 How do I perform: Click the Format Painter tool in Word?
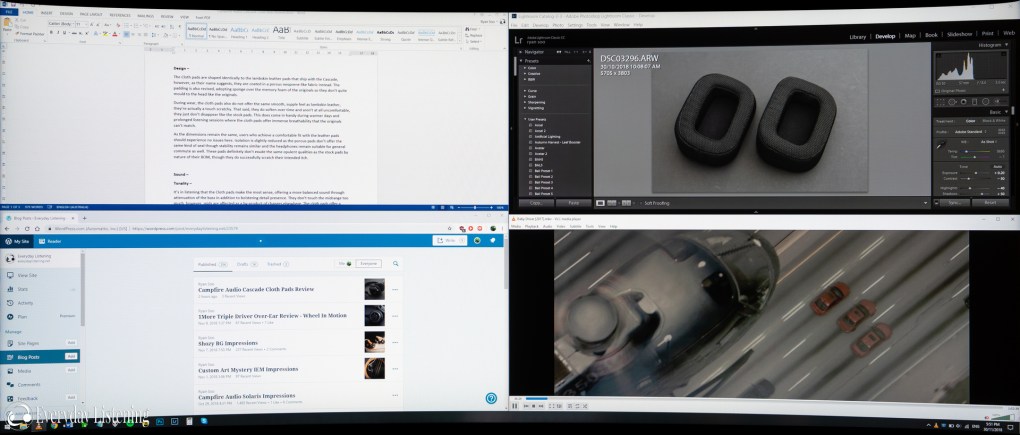[30, 33]
